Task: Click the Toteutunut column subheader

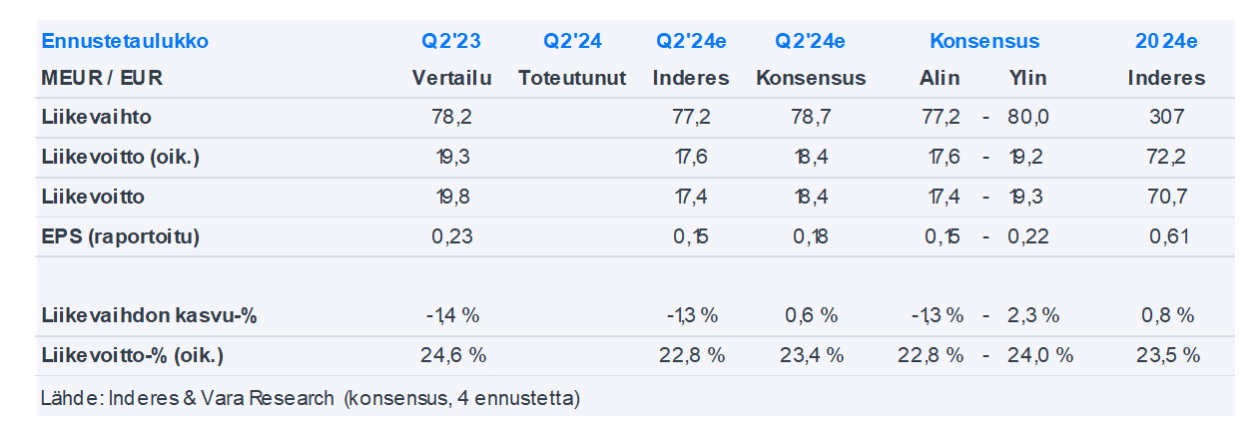Action: [x=572, y=78]
